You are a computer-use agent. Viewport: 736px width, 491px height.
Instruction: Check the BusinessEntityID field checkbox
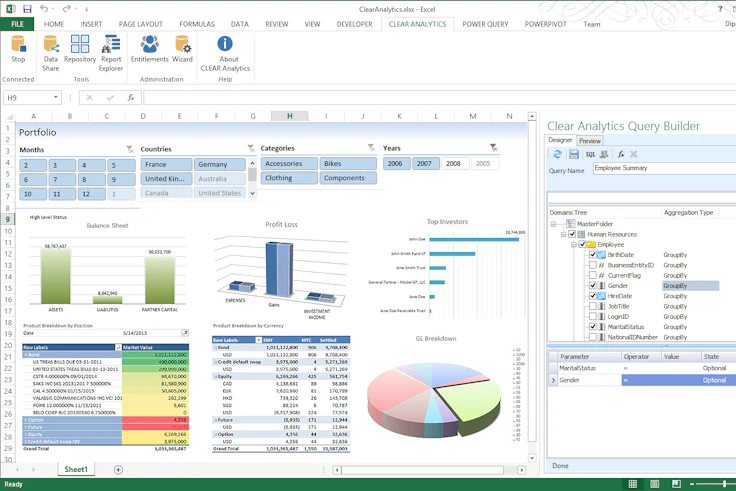[593, 265]
